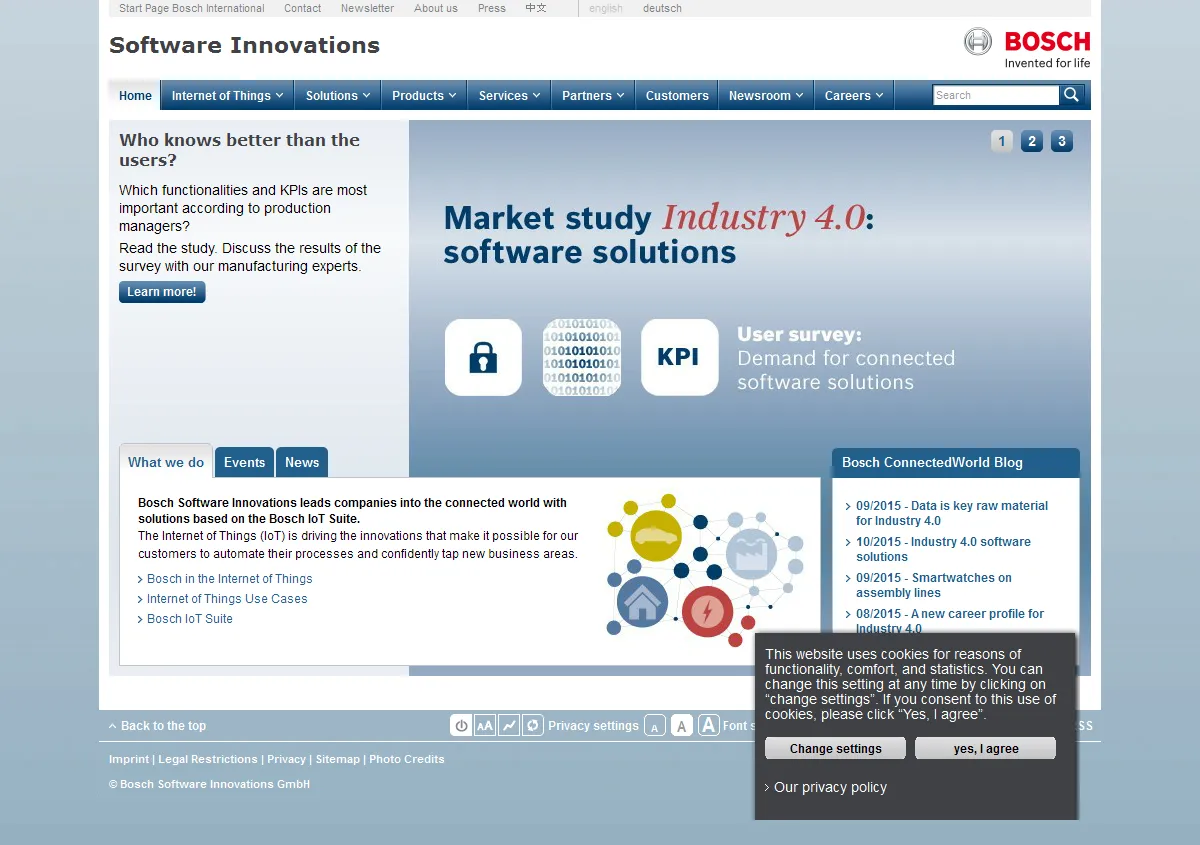The height and width of the screenshot is (845, 1200).
Task: Open blog post Smartwatches on assembly lines
Action: click(x=934, y=585)
